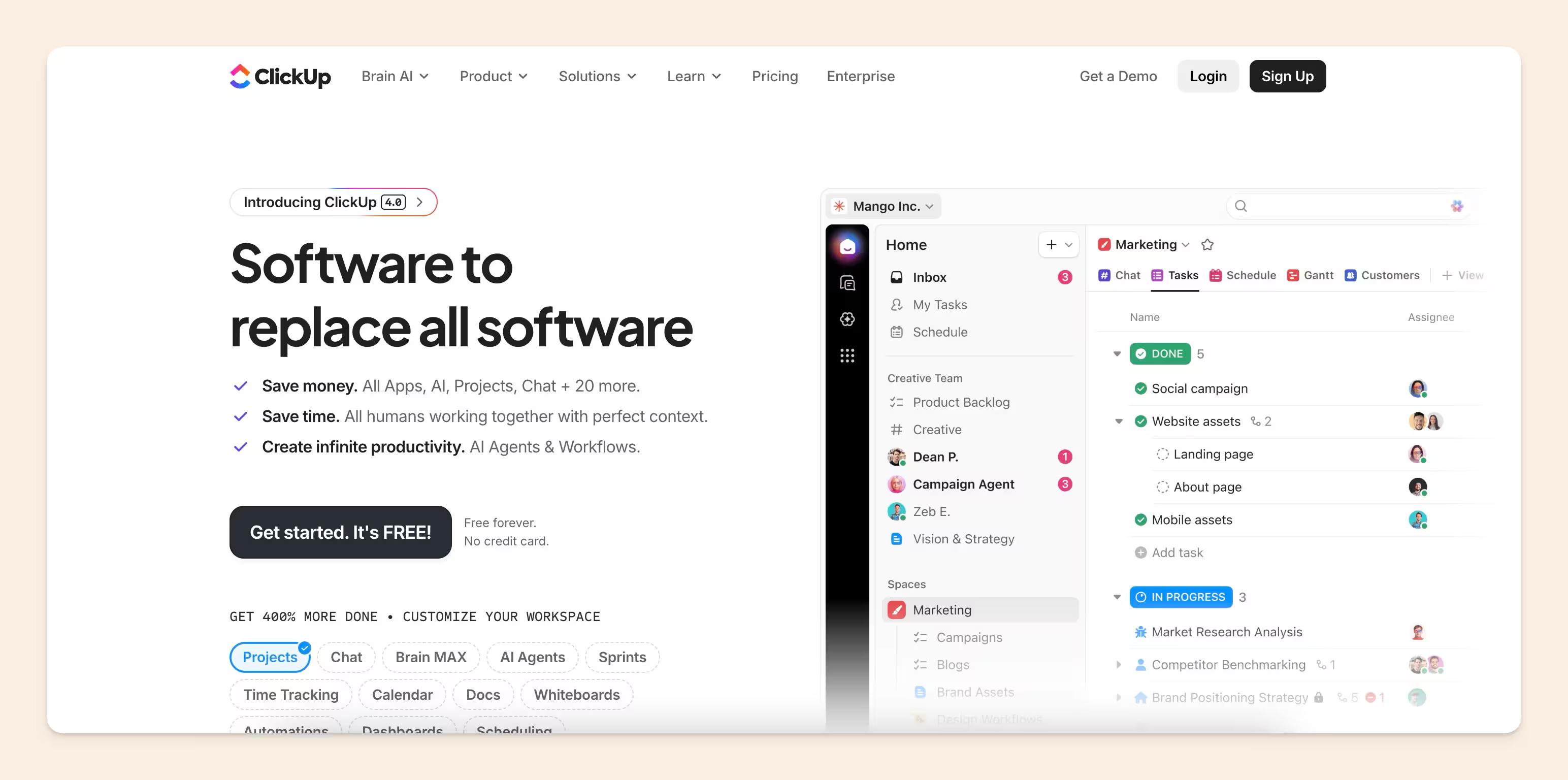1568x780 pixels.
Task: Toggle the Website assets done status checkmark
Action: click(x=1140, y=421)
